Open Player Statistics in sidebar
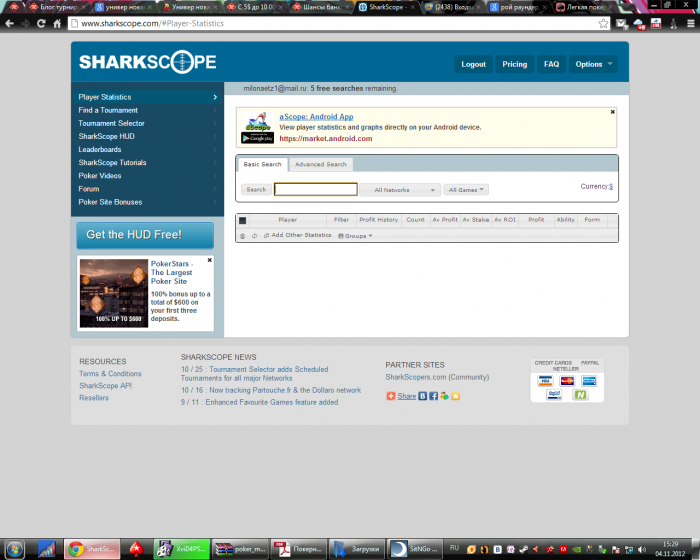The height and width of the screenshot is (560, 700). [147, 97]
